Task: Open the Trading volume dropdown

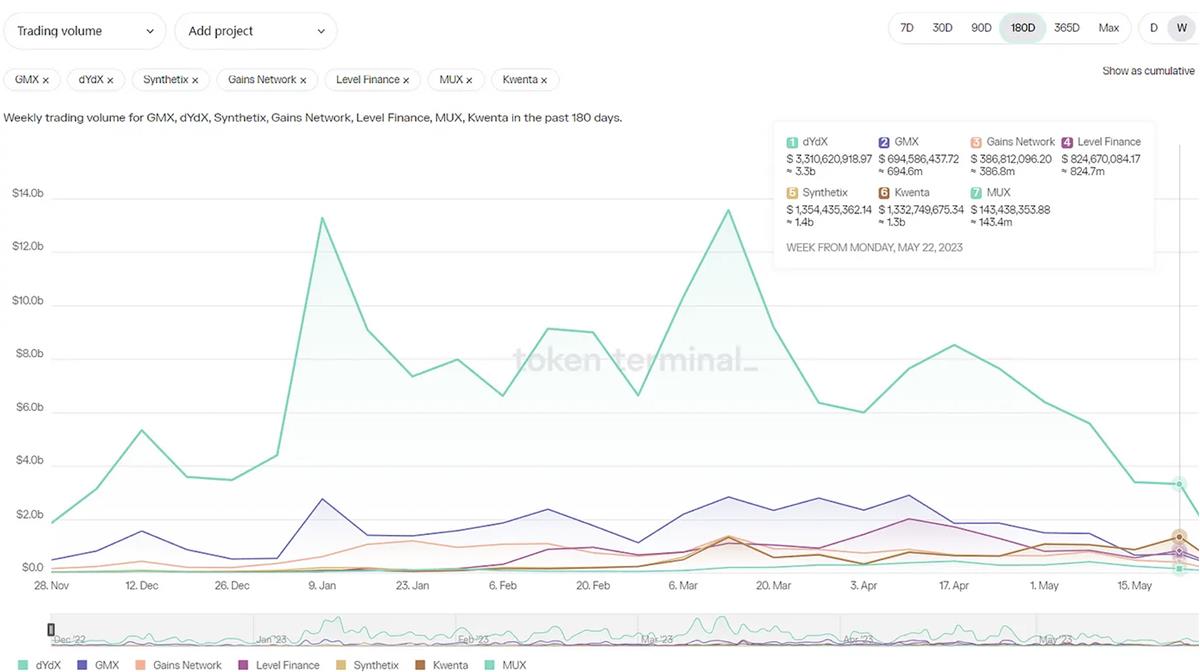Action: click(85, 31)
